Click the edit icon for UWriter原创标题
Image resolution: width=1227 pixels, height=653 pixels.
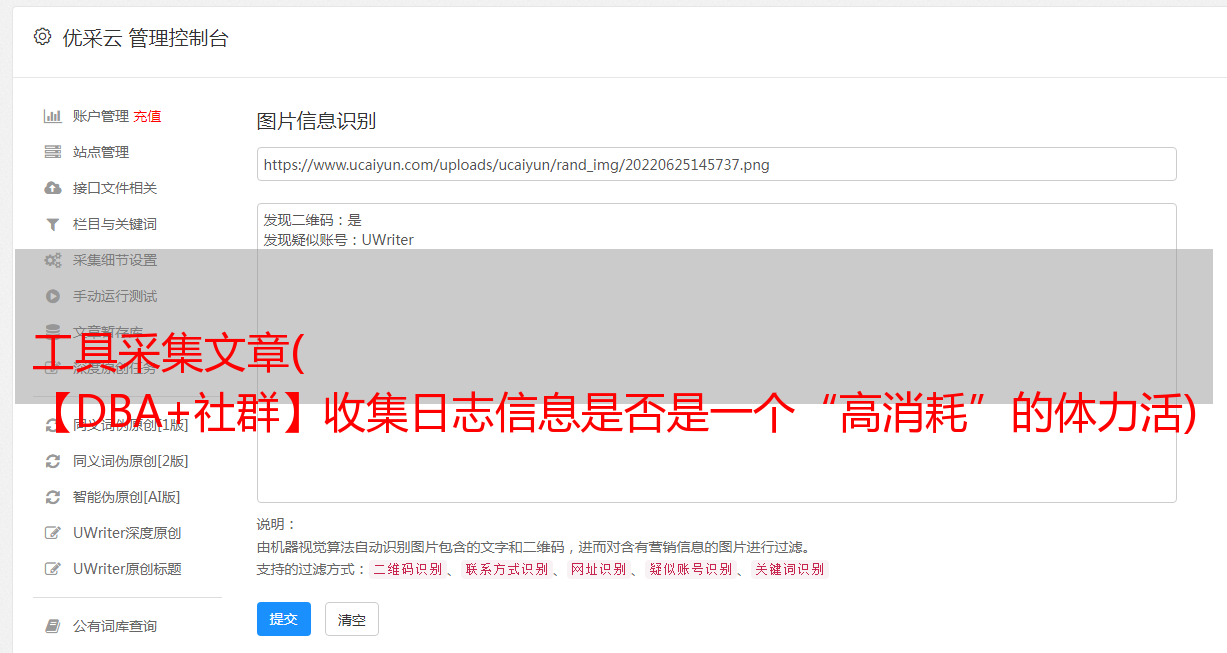coord(53,569)
